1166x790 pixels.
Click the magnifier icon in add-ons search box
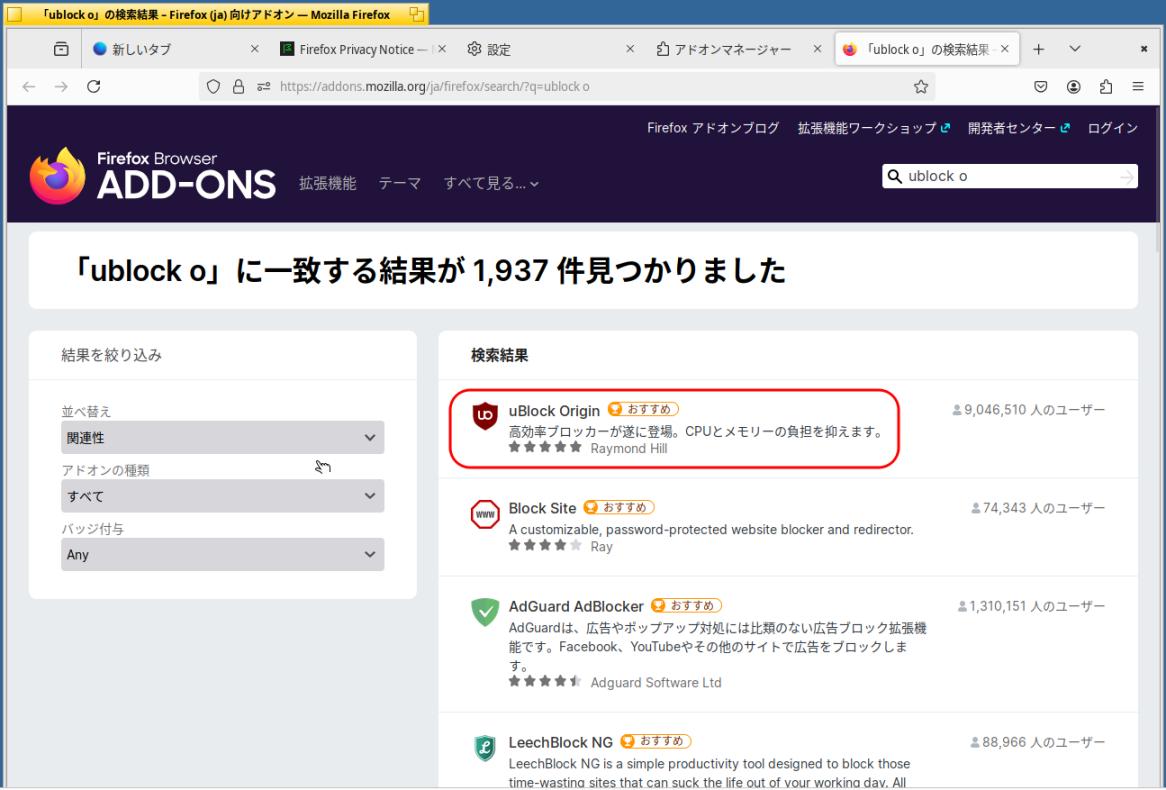(895, 176)
